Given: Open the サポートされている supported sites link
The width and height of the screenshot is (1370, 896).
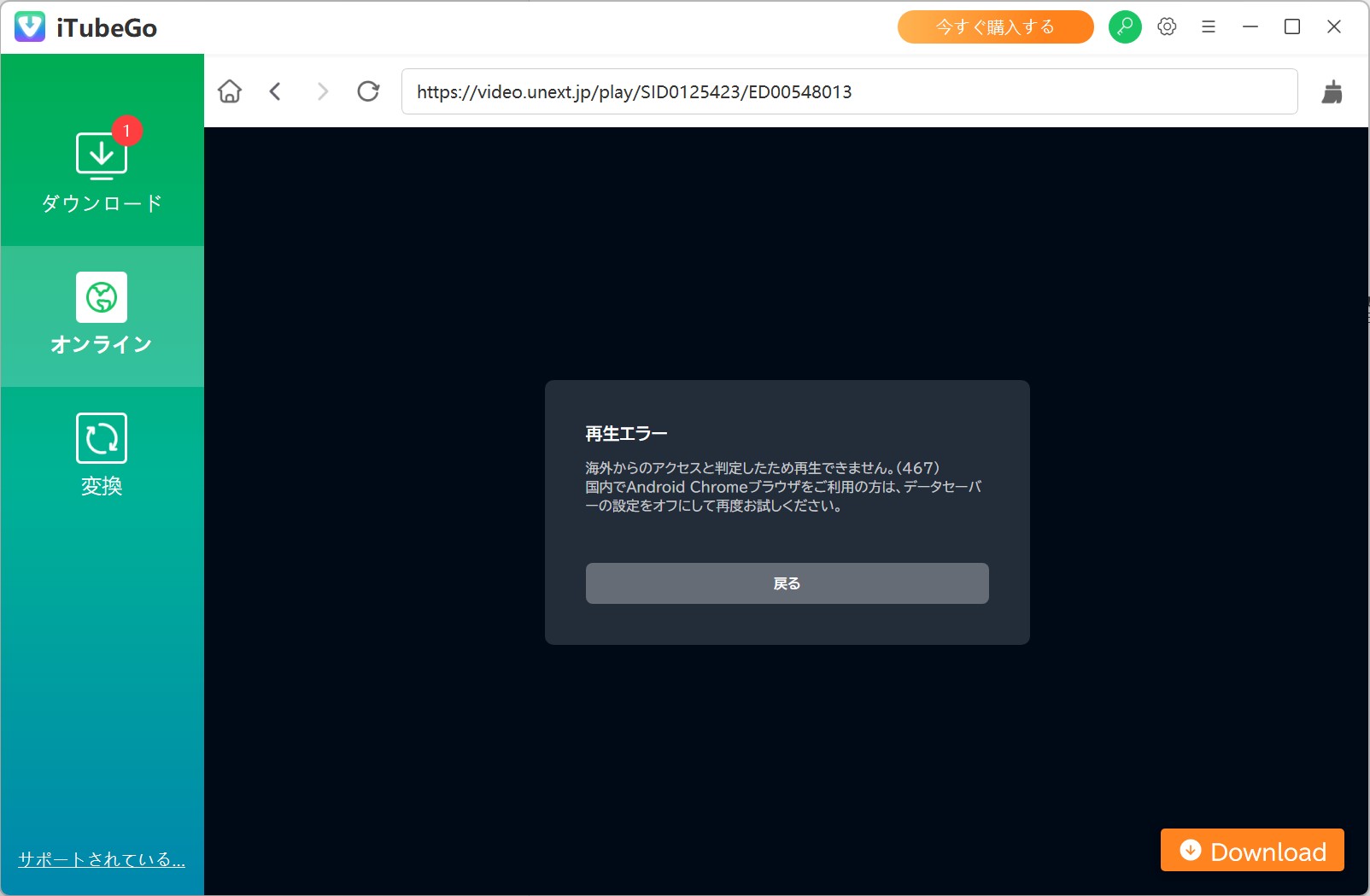Looking at the screenshot, I should pos(102,859).
